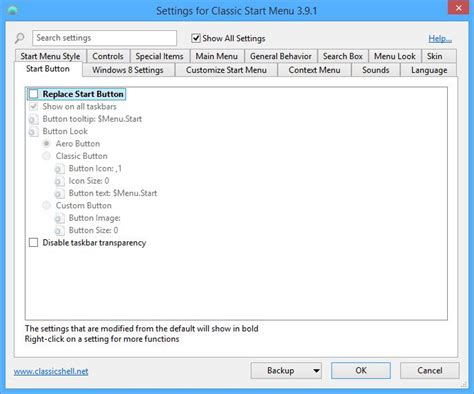Click the Button Look setting icon
This screenshot has width=474, height=394.
[33, 131]
